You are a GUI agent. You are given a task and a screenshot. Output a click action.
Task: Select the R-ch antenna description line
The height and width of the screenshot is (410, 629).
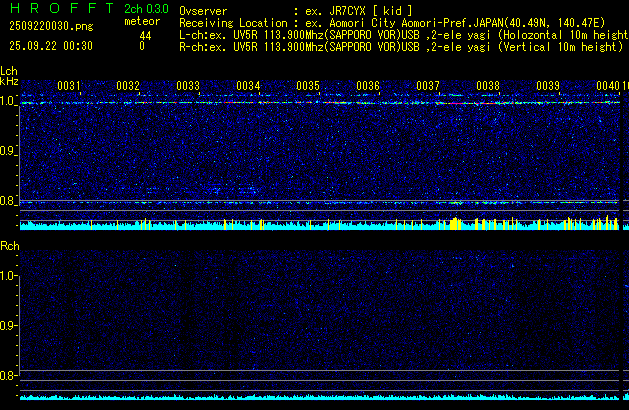[x=400, y=47]
